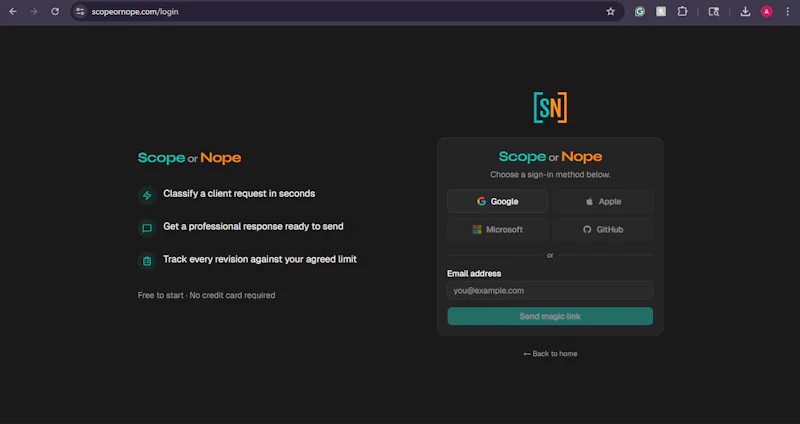
Task: Sign in with Google
Action: click(497, 202)
